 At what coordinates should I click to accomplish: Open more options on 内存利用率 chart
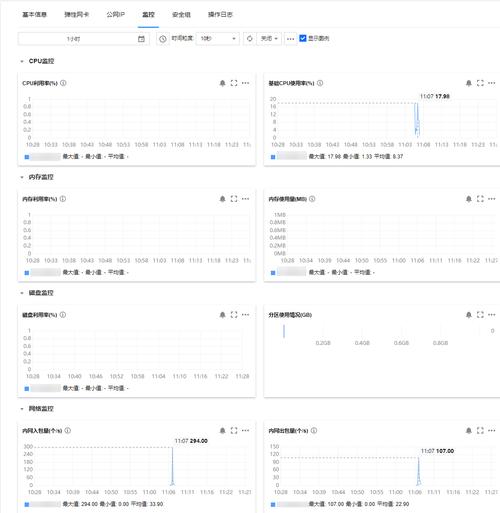245,199
